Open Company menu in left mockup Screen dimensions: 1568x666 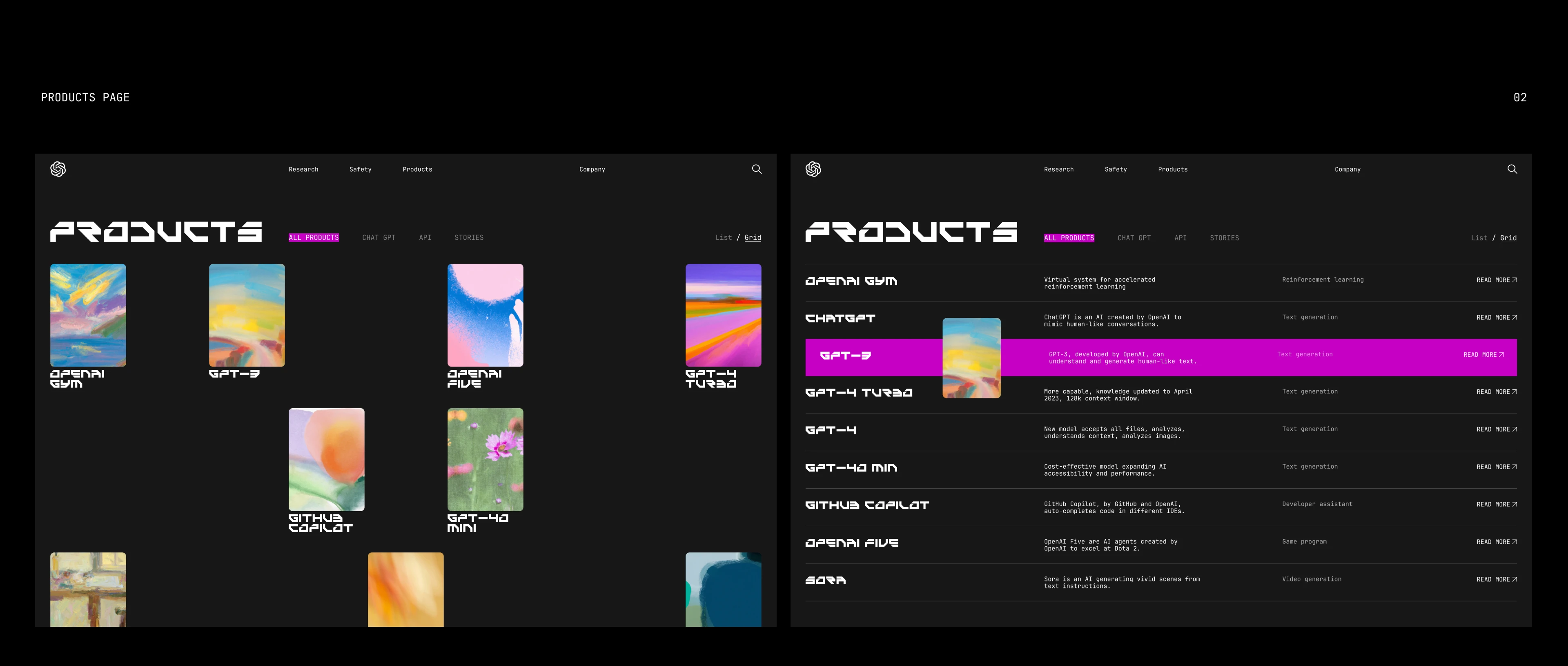point(592,170)
